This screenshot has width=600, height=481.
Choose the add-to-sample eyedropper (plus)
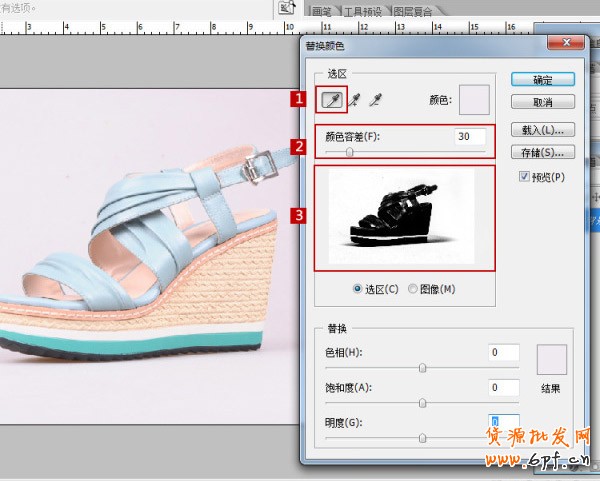354,99
